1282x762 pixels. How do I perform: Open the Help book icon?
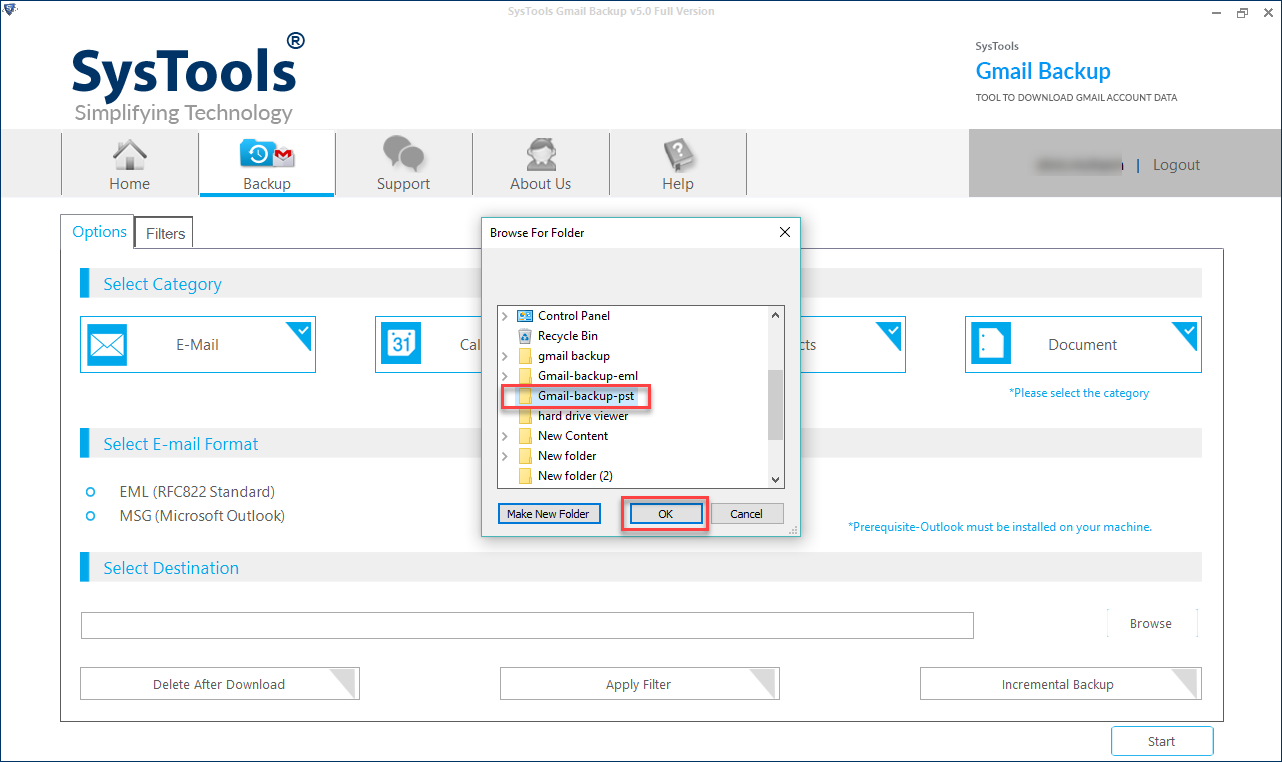coord(679,155)
